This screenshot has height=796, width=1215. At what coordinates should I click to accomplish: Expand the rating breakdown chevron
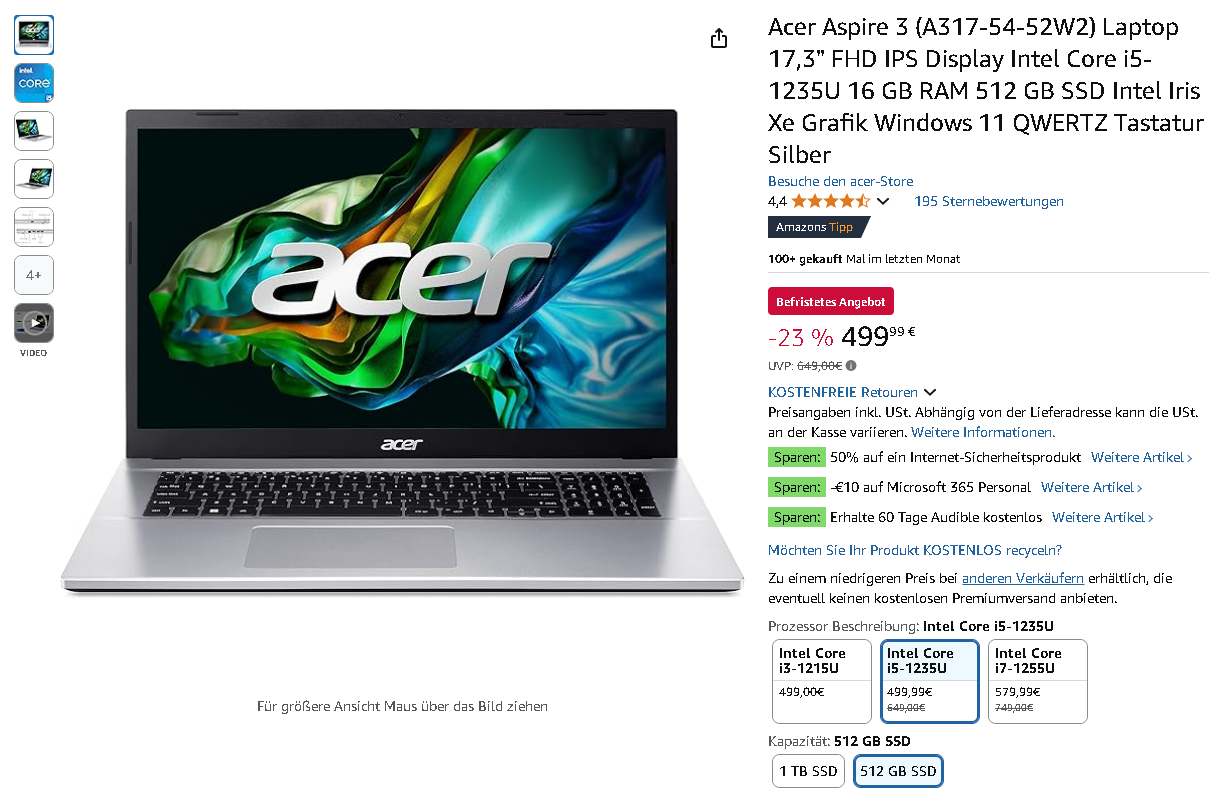883,201
